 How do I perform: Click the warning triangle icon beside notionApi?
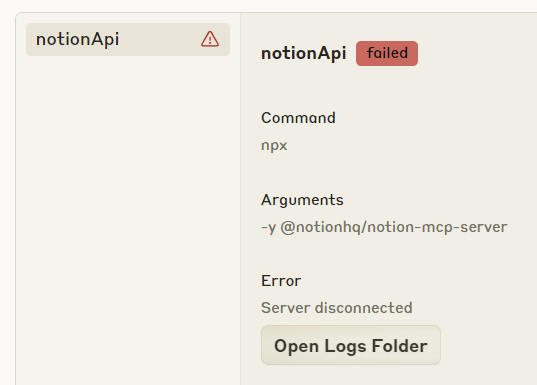tap(210, 39)
